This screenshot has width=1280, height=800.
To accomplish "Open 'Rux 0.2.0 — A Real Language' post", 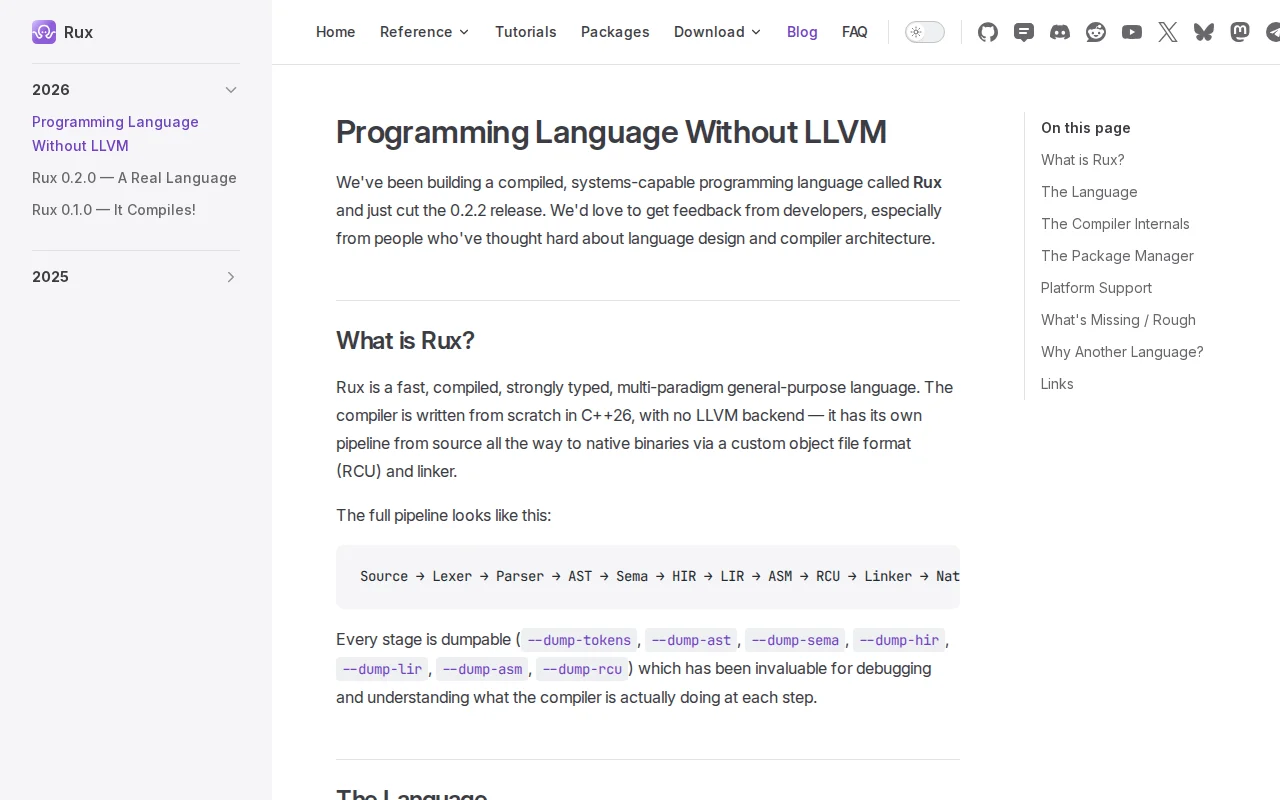I will pyautogui.click(x=134, y=178).
